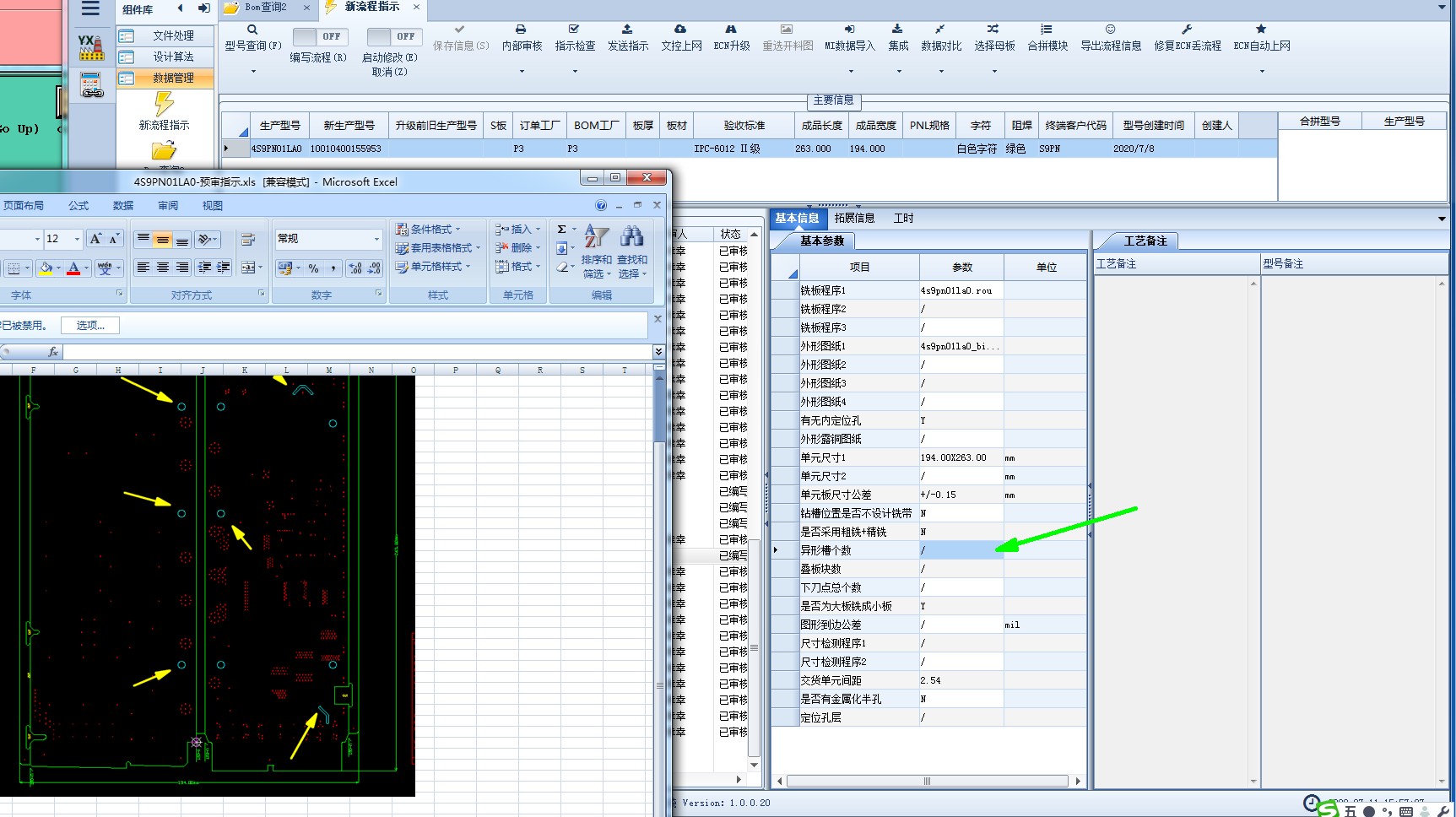The image size is (1456, 817).
Task: Click the YX factory icon in left strip
Action: [x=91, y=47]
